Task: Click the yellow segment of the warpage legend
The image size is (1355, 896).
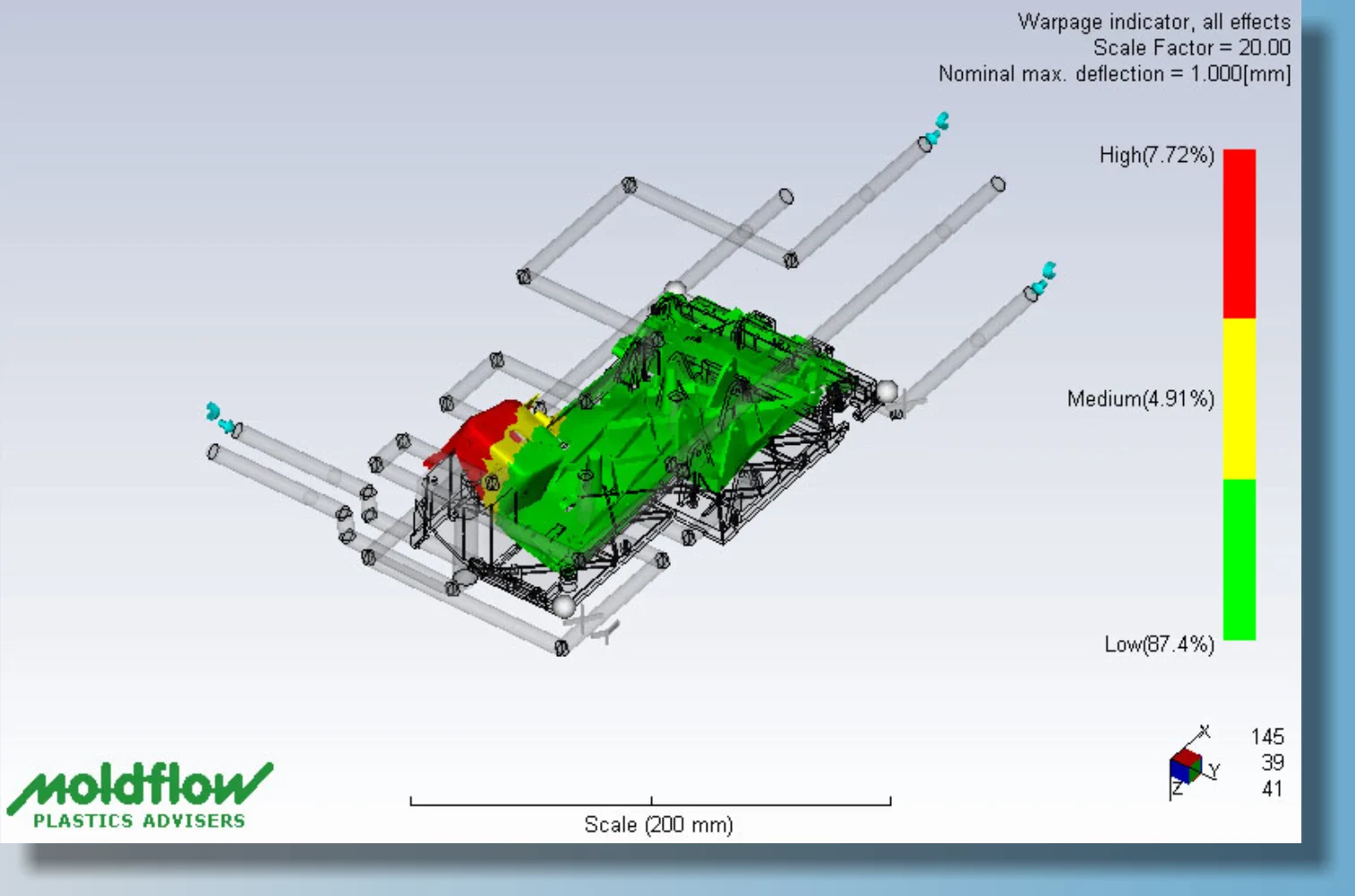Action: [1239, 398]
